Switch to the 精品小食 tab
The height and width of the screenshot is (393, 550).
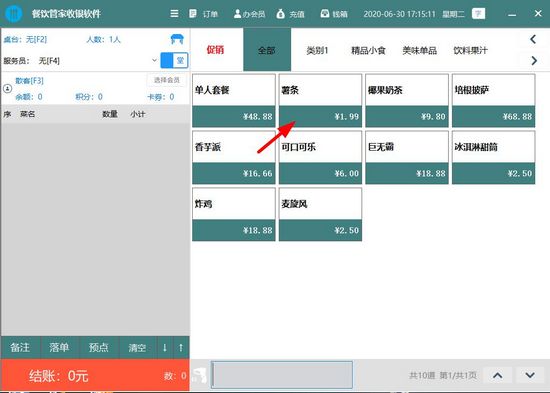(x=368, y=50)
